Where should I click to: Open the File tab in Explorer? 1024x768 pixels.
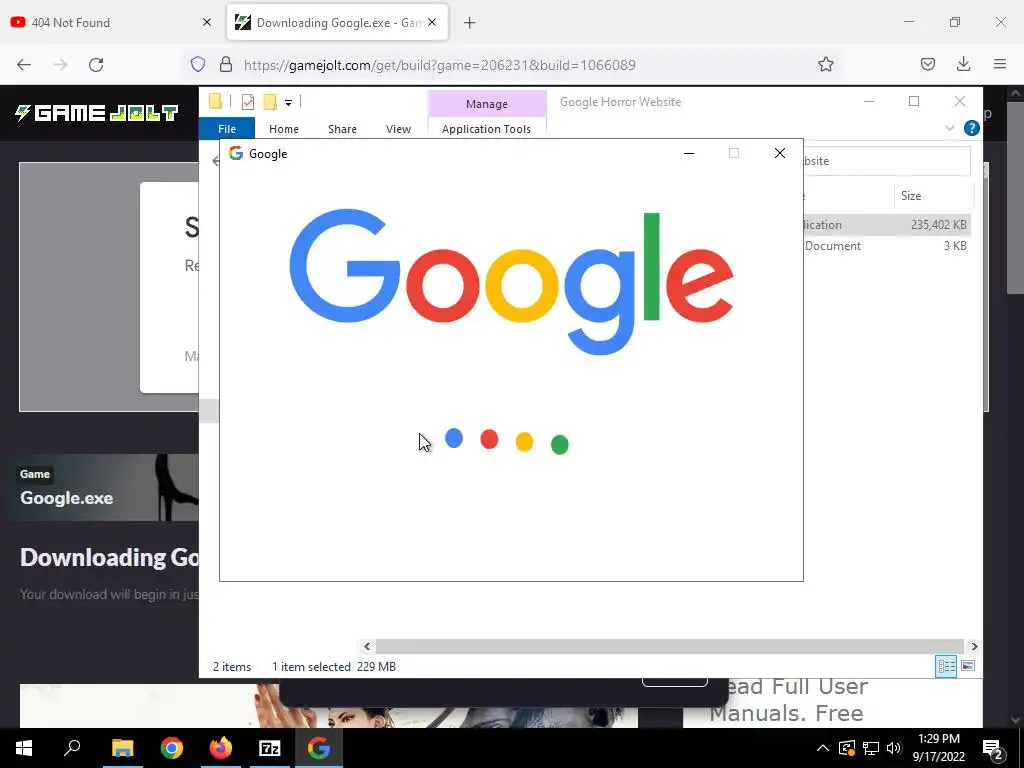(227, 129)
